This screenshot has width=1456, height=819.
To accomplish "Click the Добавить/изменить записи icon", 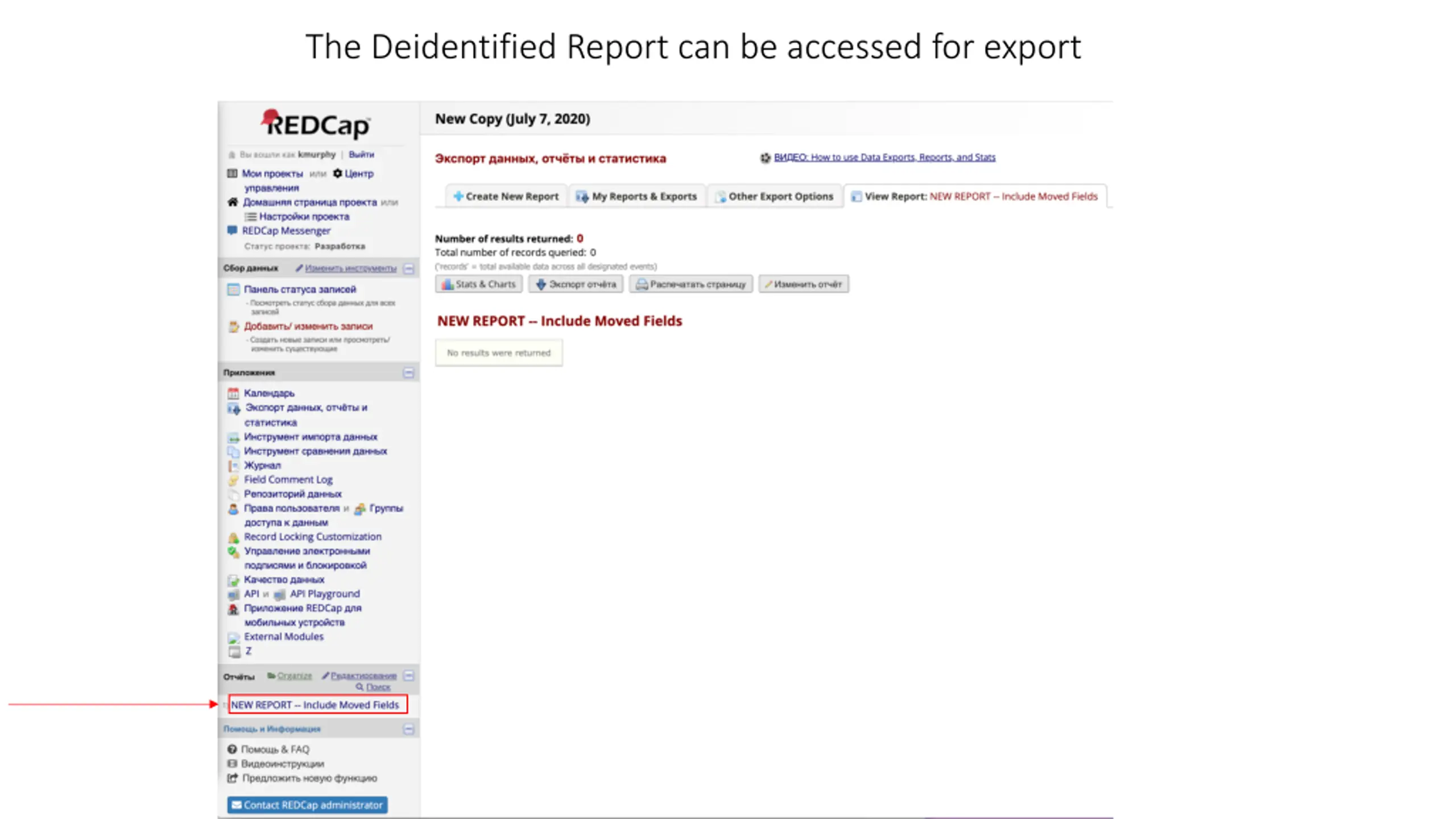I will pyautogui.click(x=233, y=326).
